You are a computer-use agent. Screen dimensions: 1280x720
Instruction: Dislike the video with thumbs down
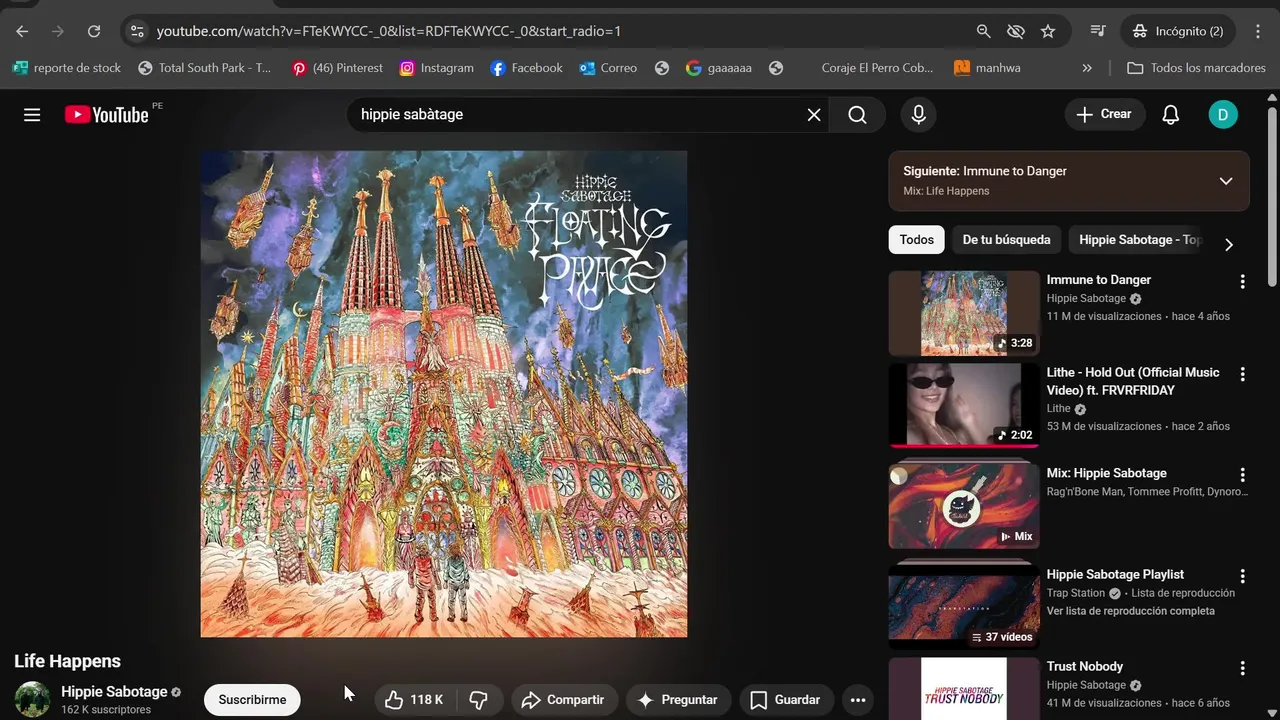click(x=479, y=700)
